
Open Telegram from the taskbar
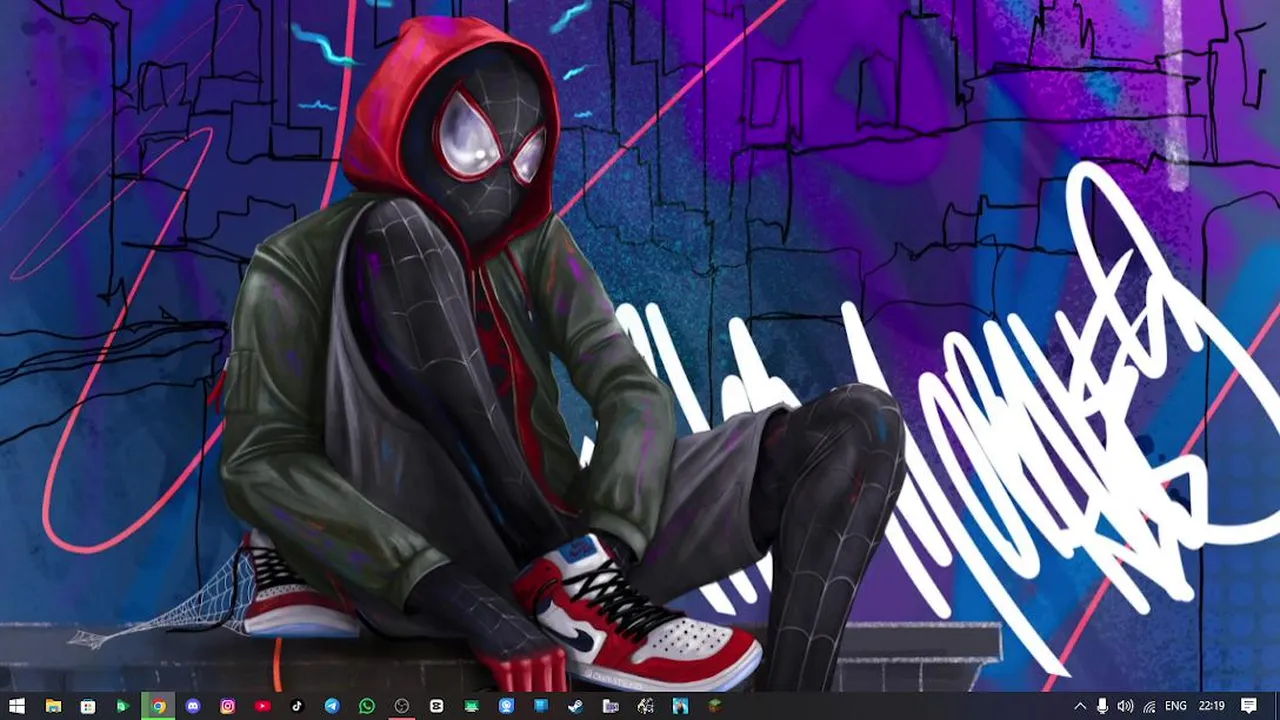coord(332,706)
